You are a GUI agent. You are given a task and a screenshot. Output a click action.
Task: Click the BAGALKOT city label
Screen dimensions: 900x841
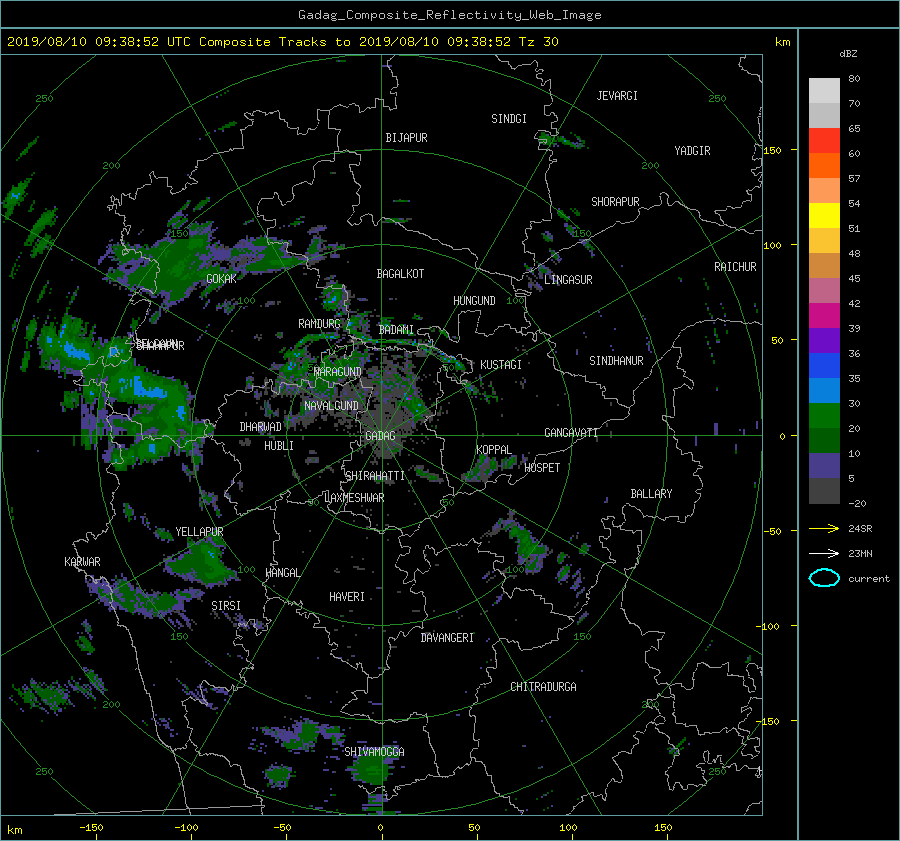400,274
